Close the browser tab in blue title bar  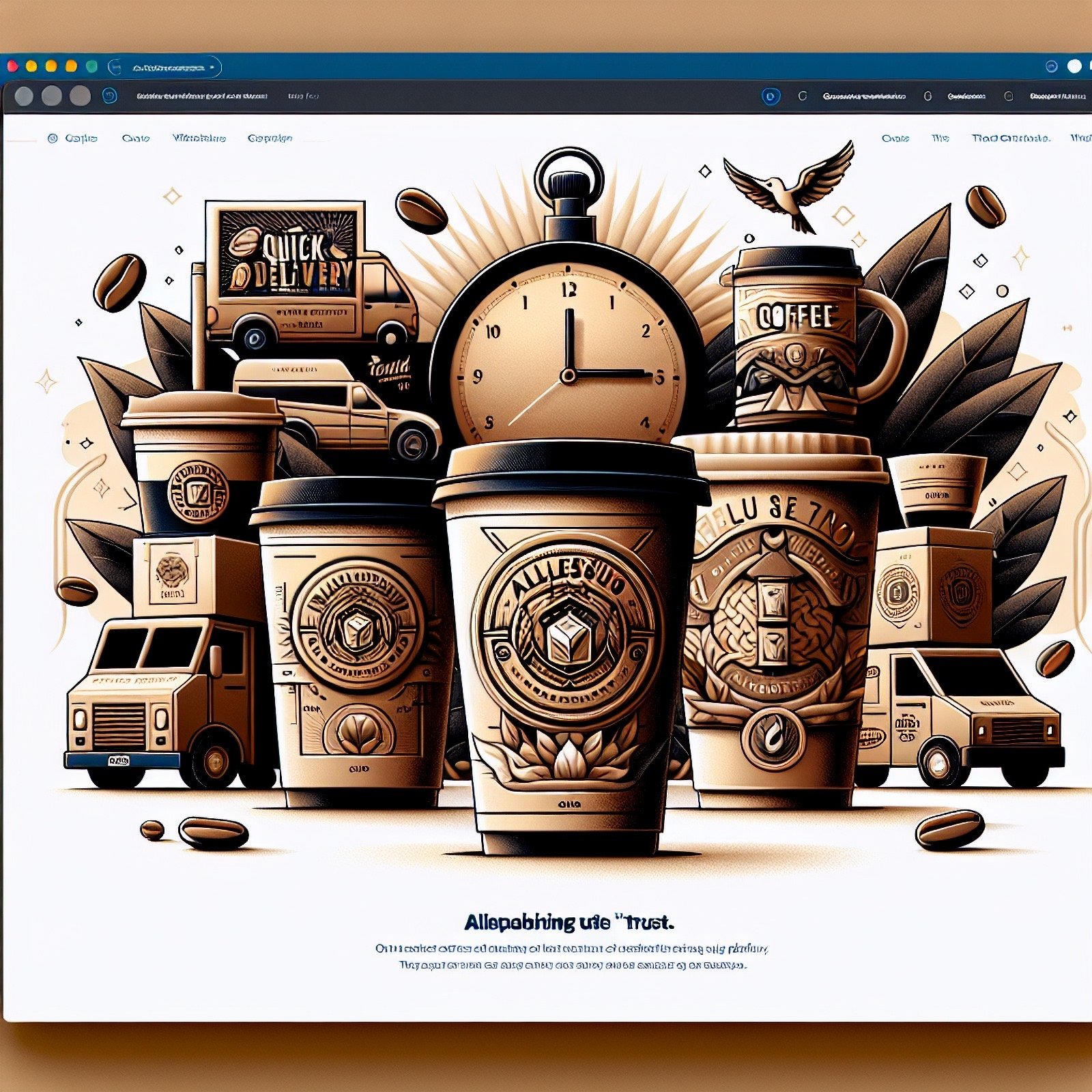212,68
